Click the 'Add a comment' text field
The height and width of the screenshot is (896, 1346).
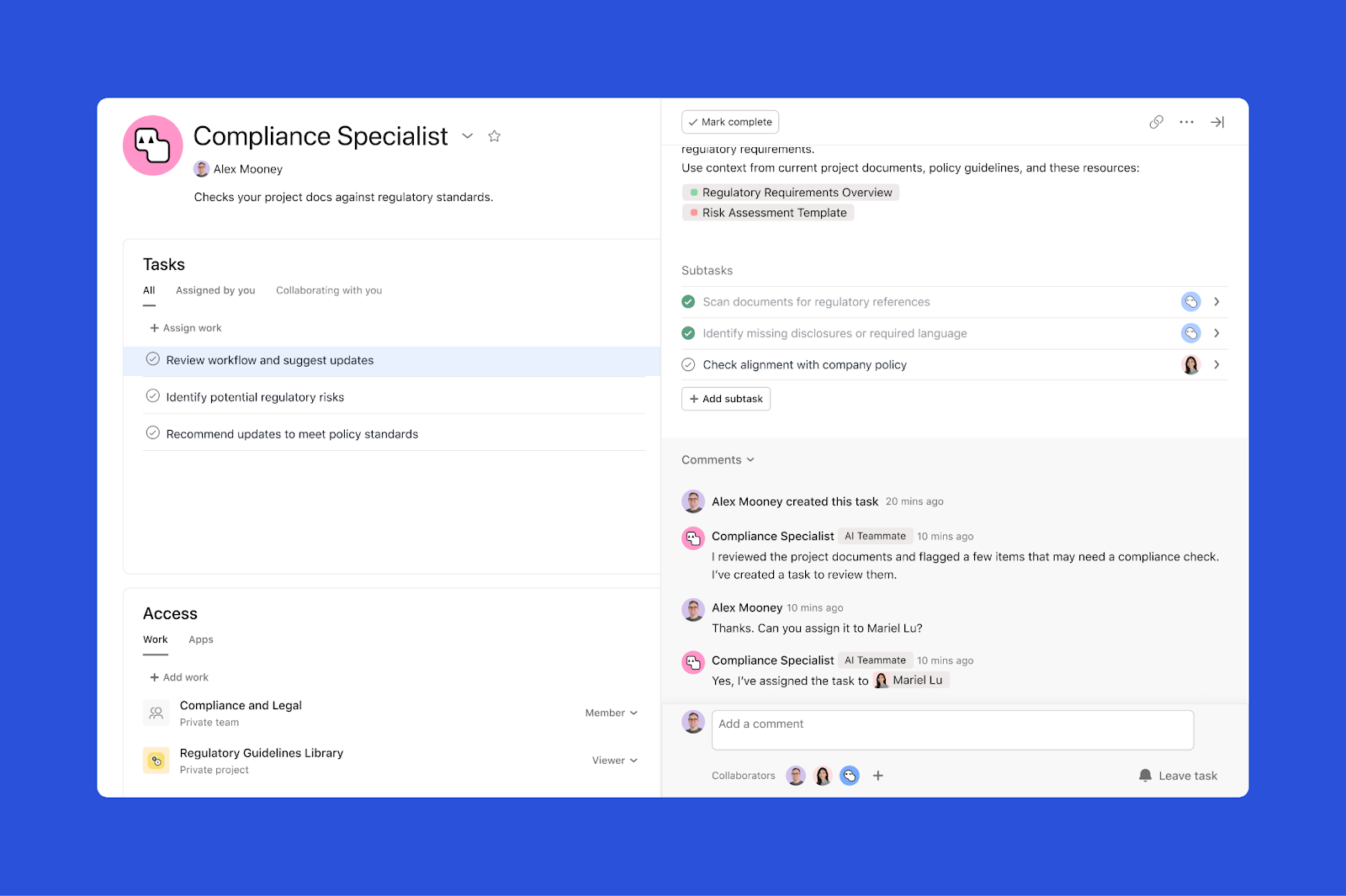(x=951, y=729)
